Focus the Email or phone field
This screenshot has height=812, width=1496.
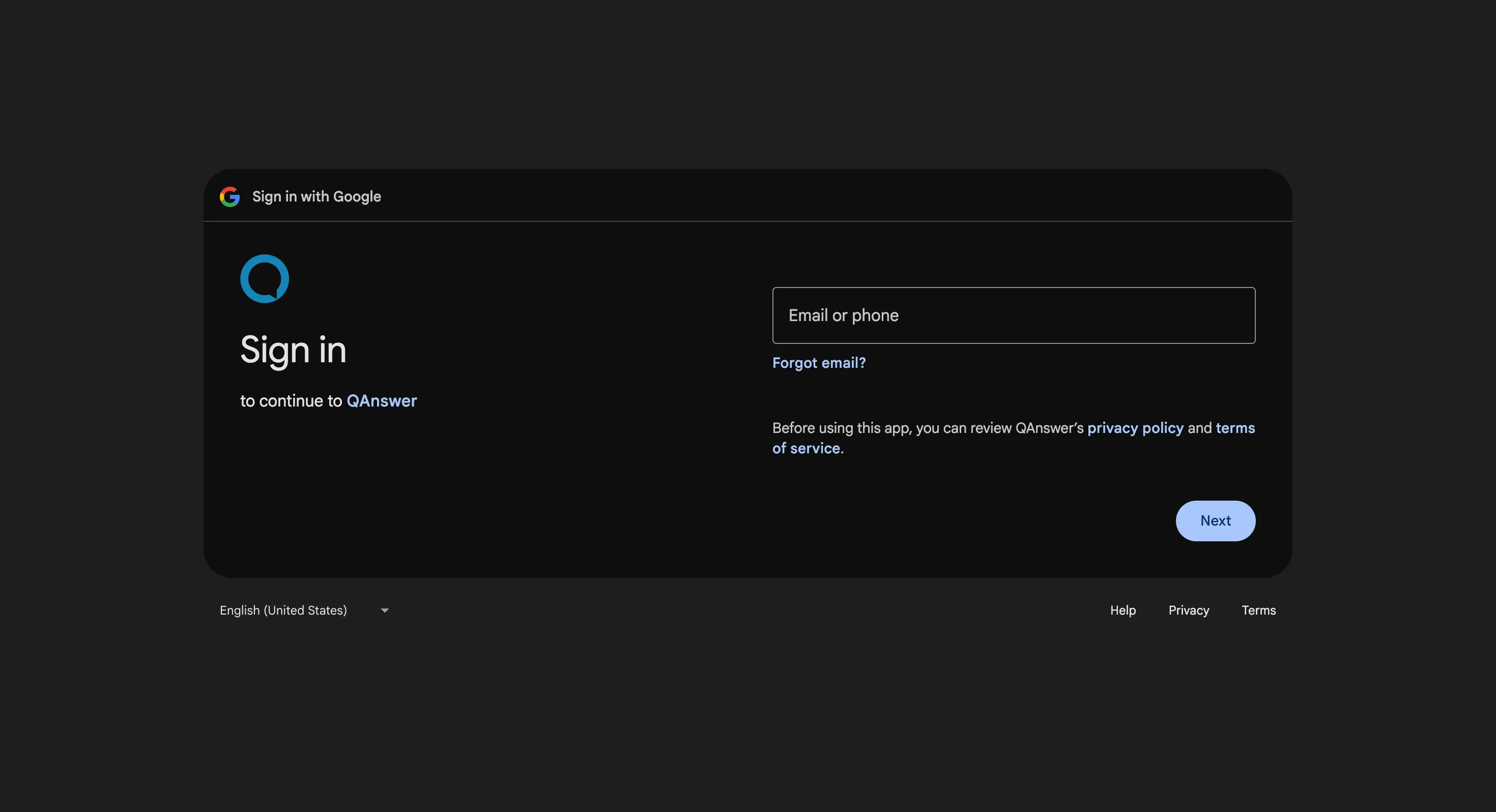[1014, 315]
